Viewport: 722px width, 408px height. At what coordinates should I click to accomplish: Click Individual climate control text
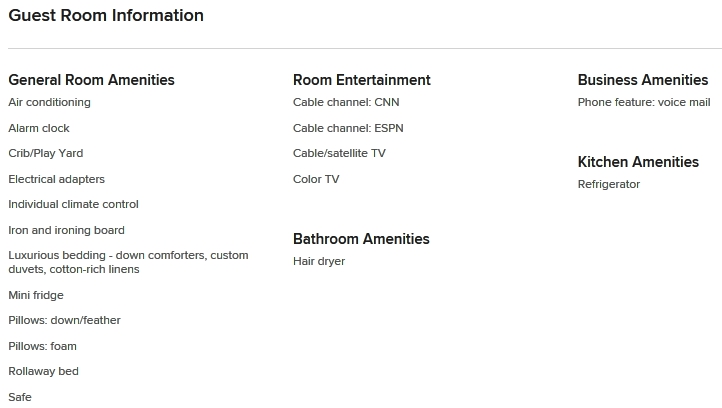[x=73, y=204]
